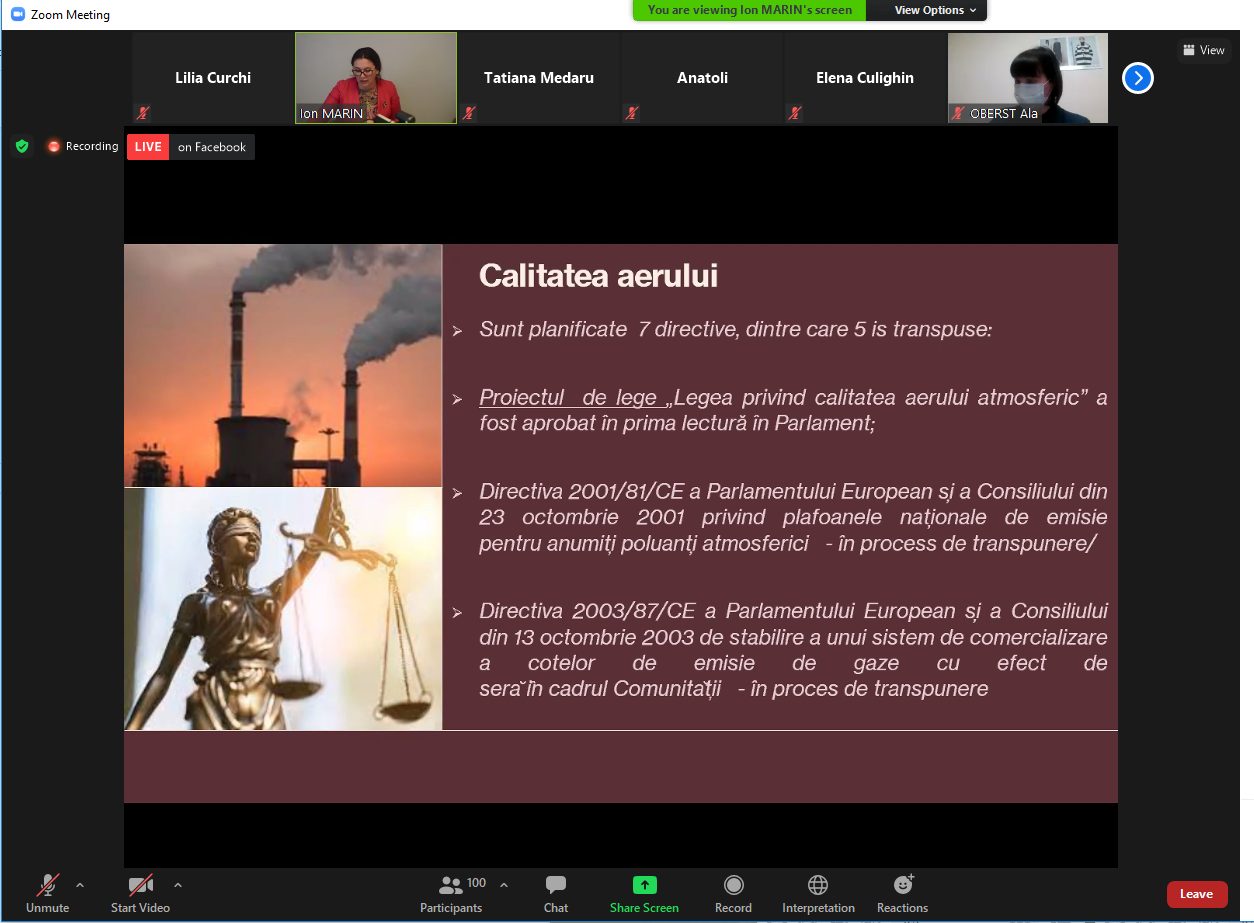Click the 'Calitatea aerului' slide heading
The width and height of the screenshot is (1254, 923).
pyautogui.click(x=598, y=276)
